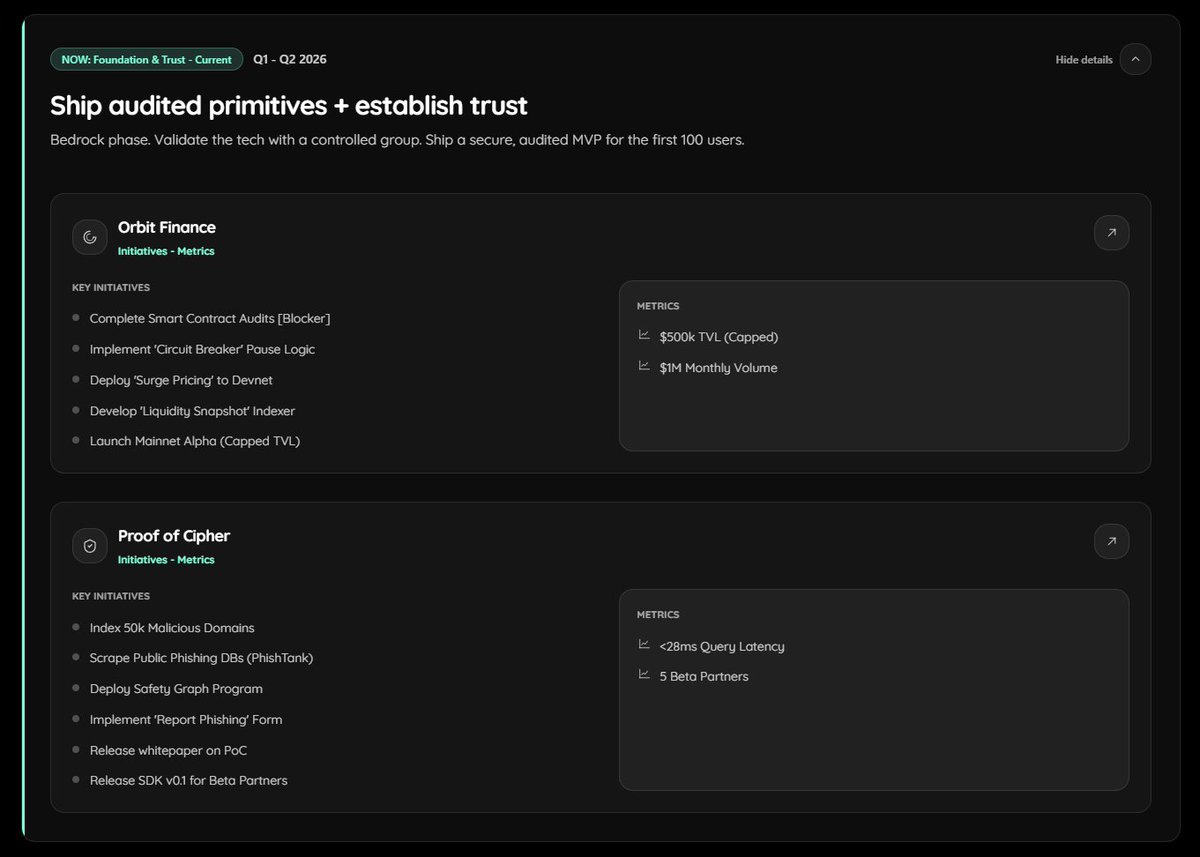Select Implement 'Report Phishing' Form item
Screen dimensions: 1200x857
[x=186, y=719]
